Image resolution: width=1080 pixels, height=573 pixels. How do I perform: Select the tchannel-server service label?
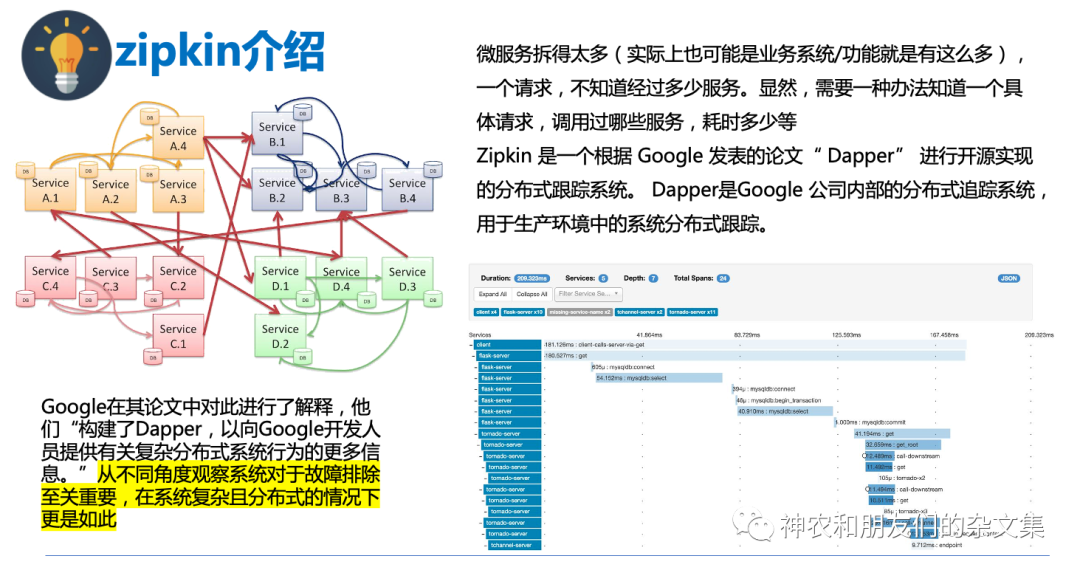(515, 545)
